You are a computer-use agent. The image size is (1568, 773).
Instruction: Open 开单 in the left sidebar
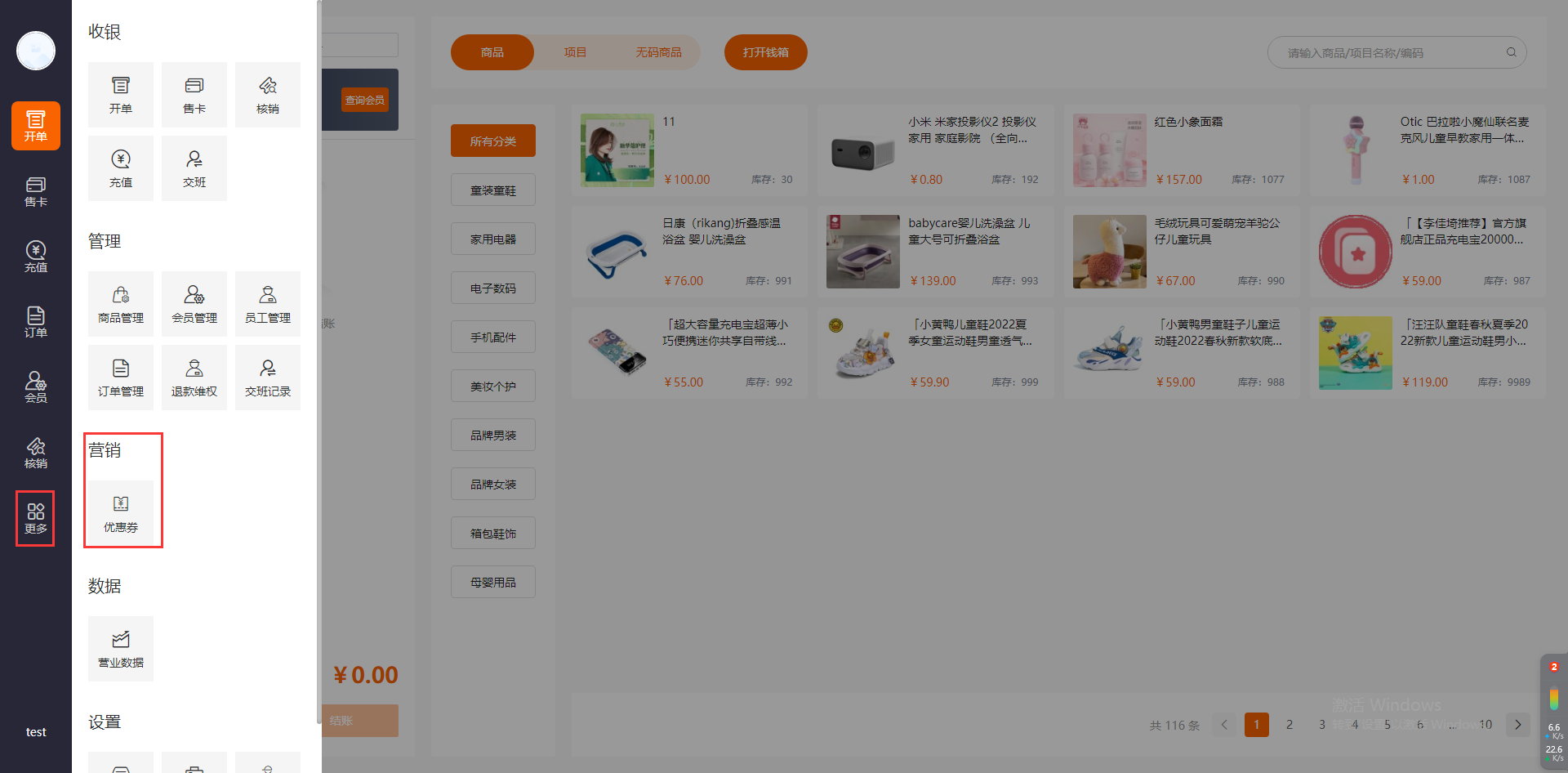(36, 126)
